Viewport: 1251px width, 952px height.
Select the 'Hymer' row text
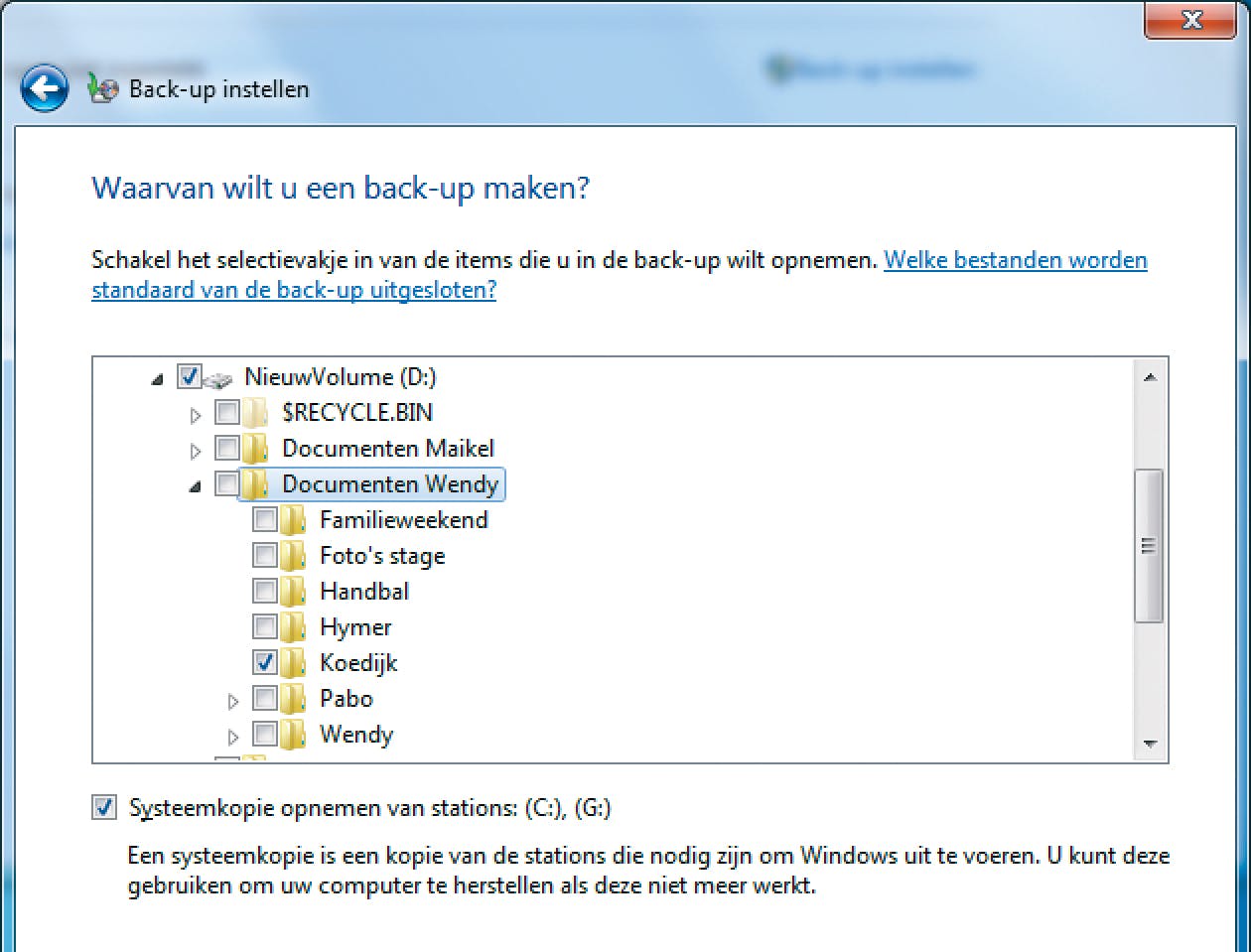(355, 627)
